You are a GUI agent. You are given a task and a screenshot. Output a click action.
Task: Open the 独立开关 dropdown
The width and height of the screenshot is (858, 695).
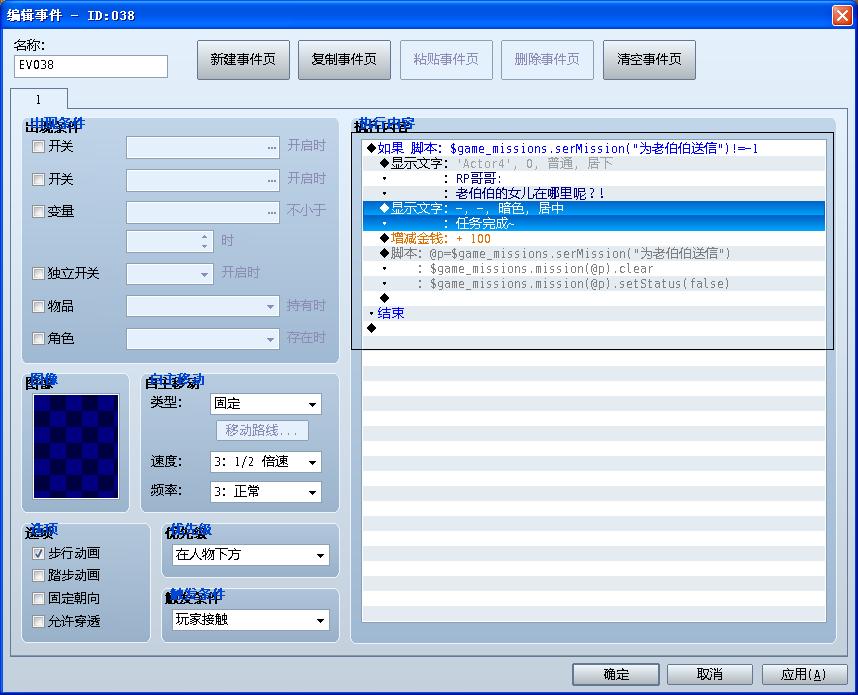click(x=170, y=274)
